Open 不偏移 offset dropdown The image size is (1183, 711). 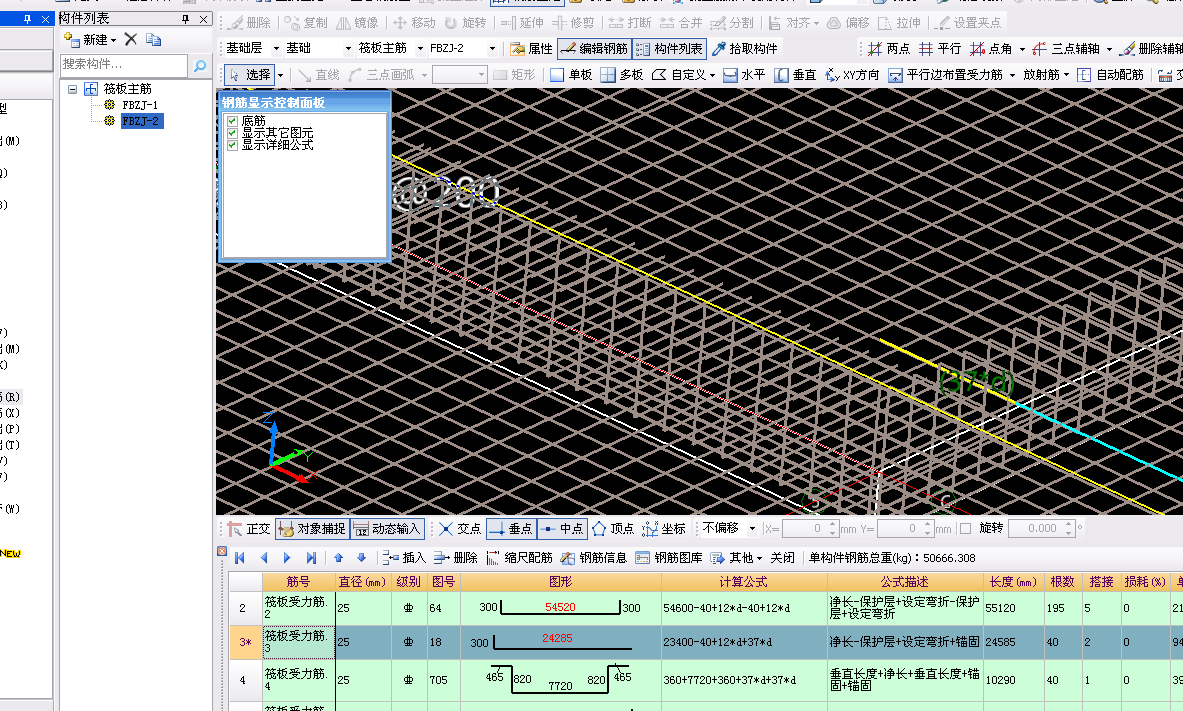tap(752, 528)
